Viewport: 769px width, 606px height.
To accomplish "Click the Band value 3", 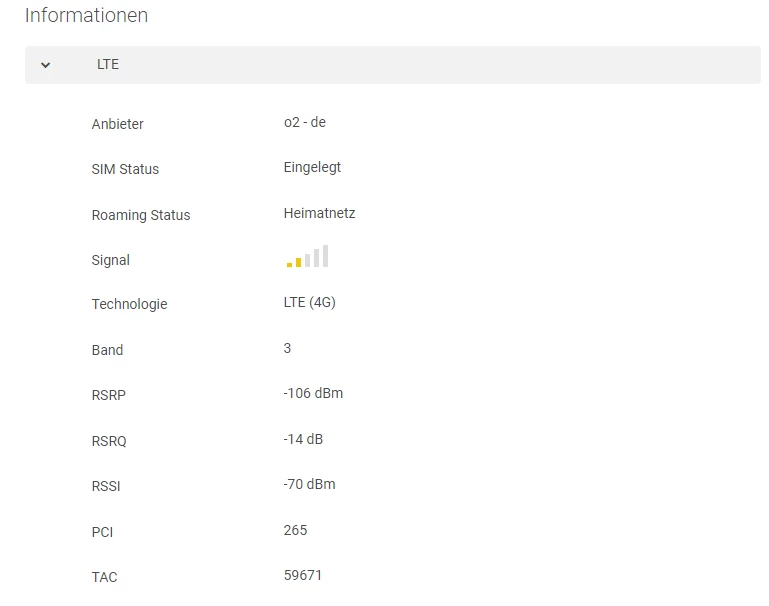I will point(288,348).
